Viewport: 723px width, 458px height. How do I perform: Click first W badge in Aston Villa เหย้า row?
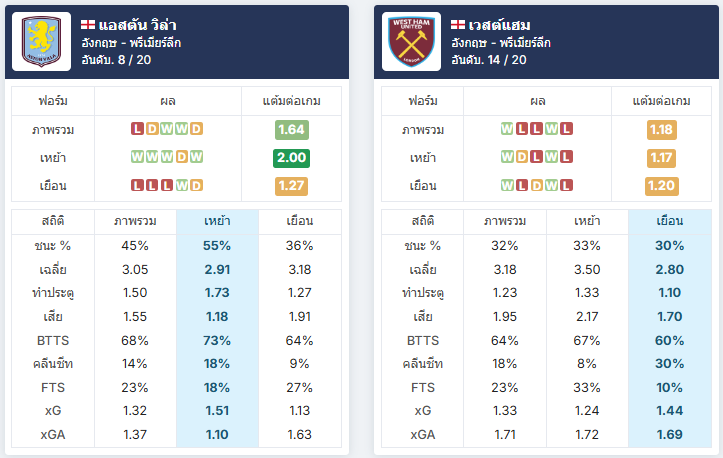click(137, 157)
